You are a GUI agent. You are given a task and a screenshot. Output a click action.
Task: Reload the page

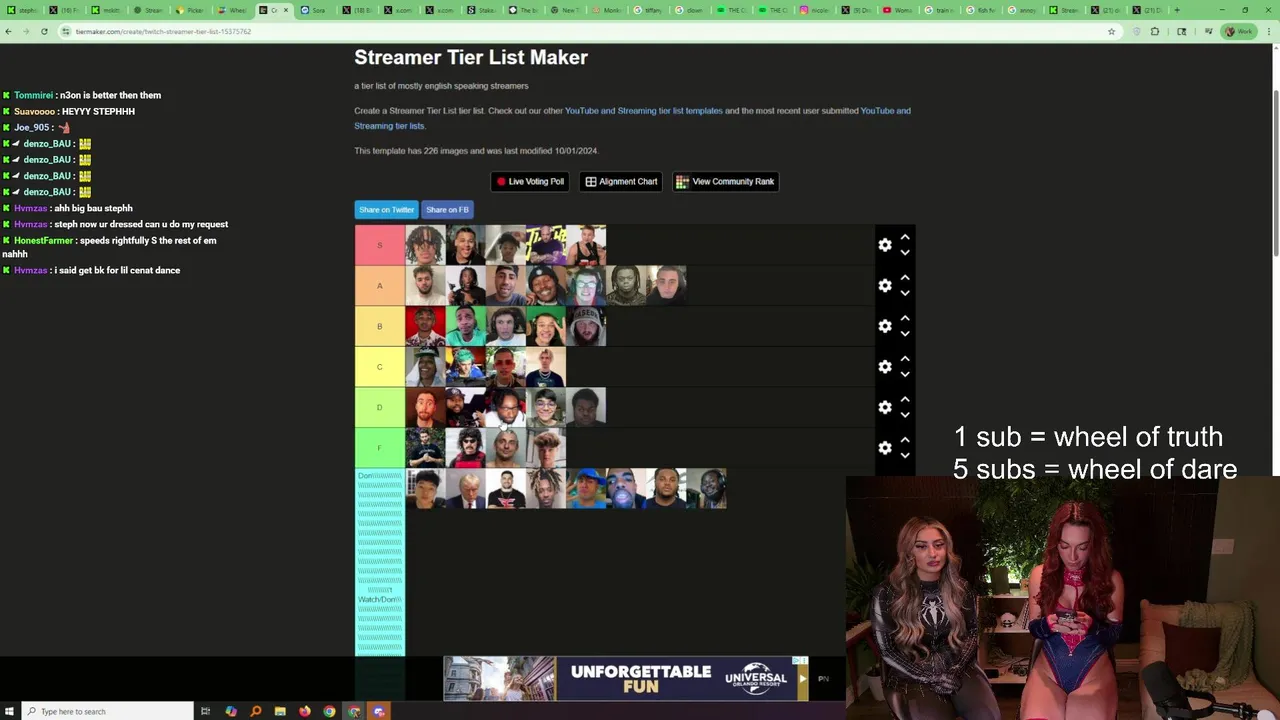click(44, 31)
